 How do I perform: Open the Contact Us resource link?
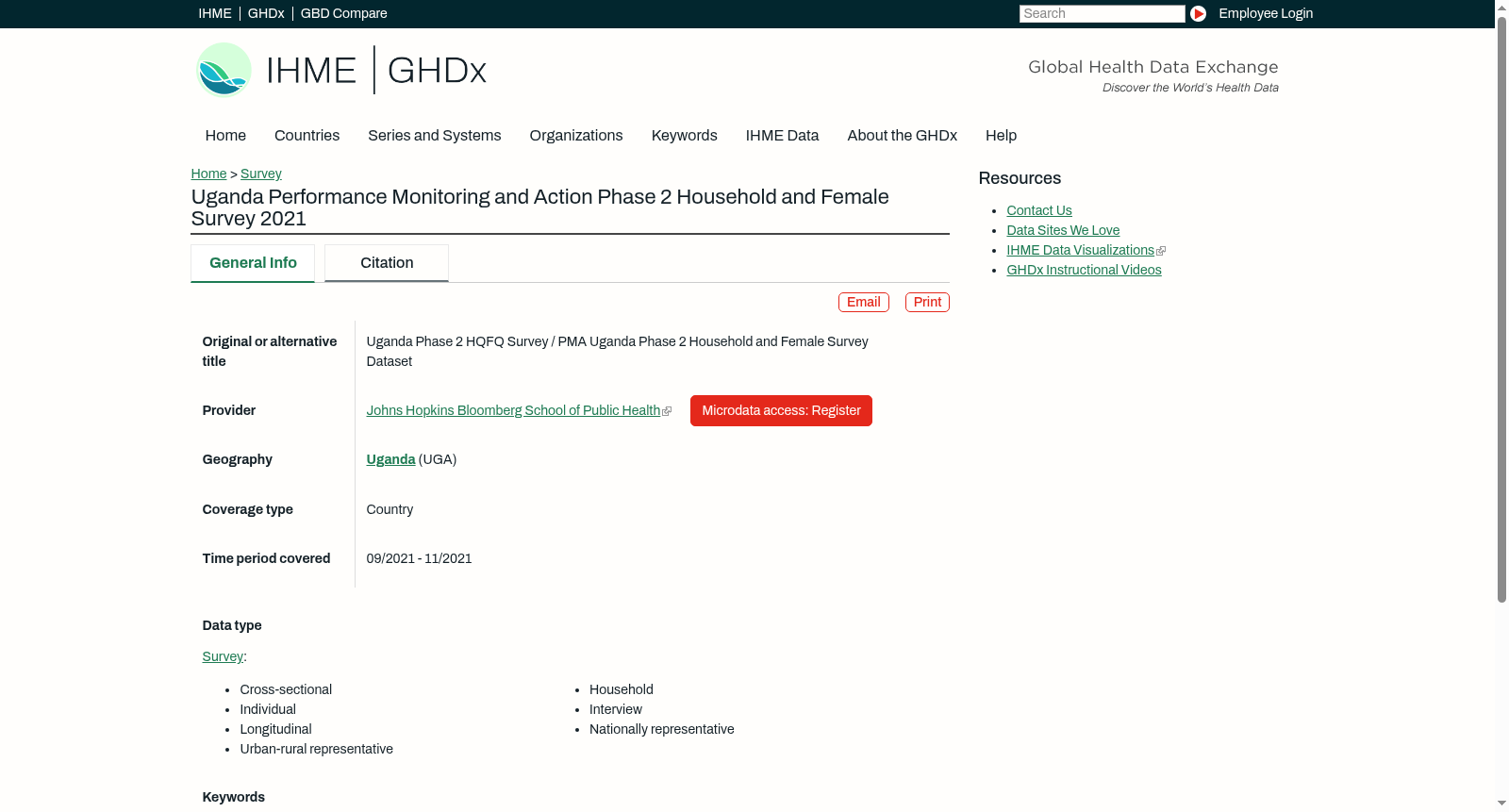pos(1039,210)
